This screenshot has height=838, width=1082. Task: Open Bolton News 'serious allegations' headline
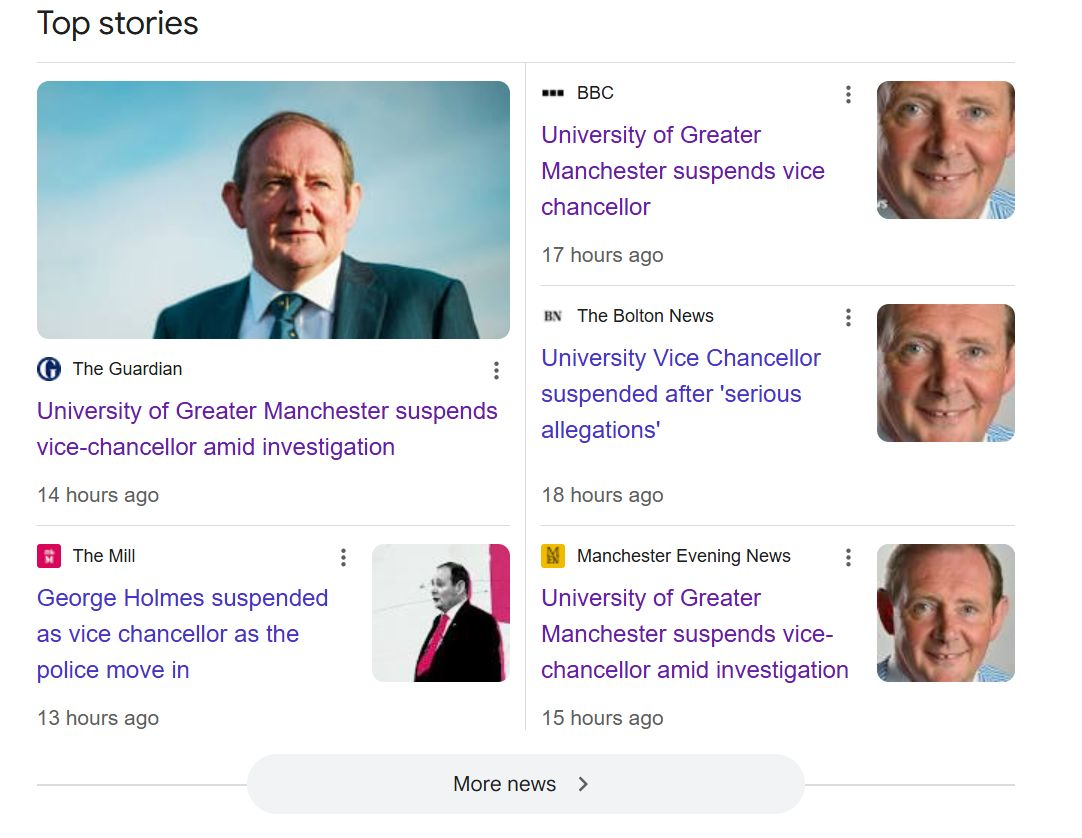click(680, 394)
